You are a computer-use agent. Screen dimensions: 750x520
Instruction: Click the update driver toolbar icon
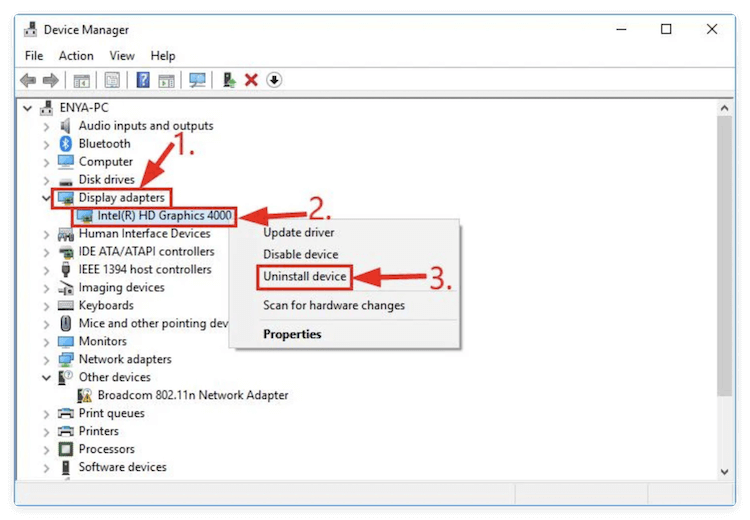[x=229, y=79]
